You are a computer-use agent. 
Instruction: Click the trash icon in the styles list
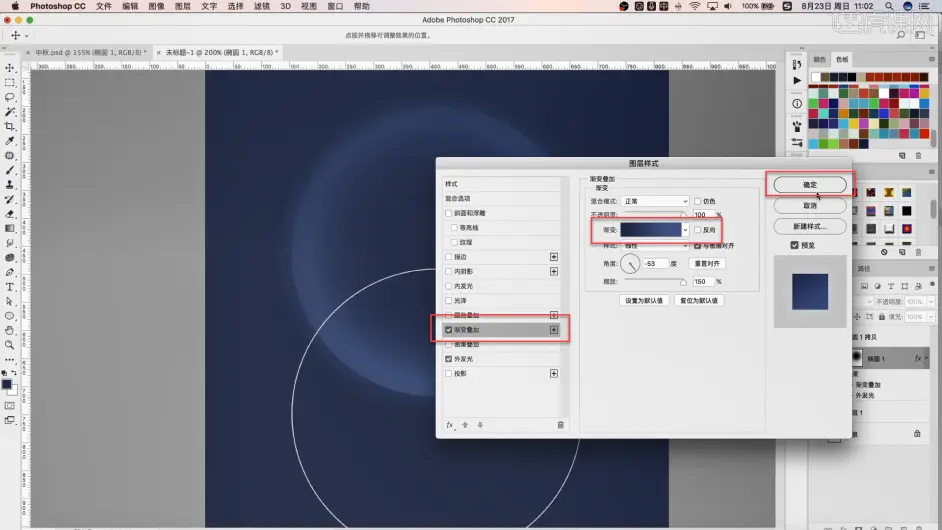[561, 425]
